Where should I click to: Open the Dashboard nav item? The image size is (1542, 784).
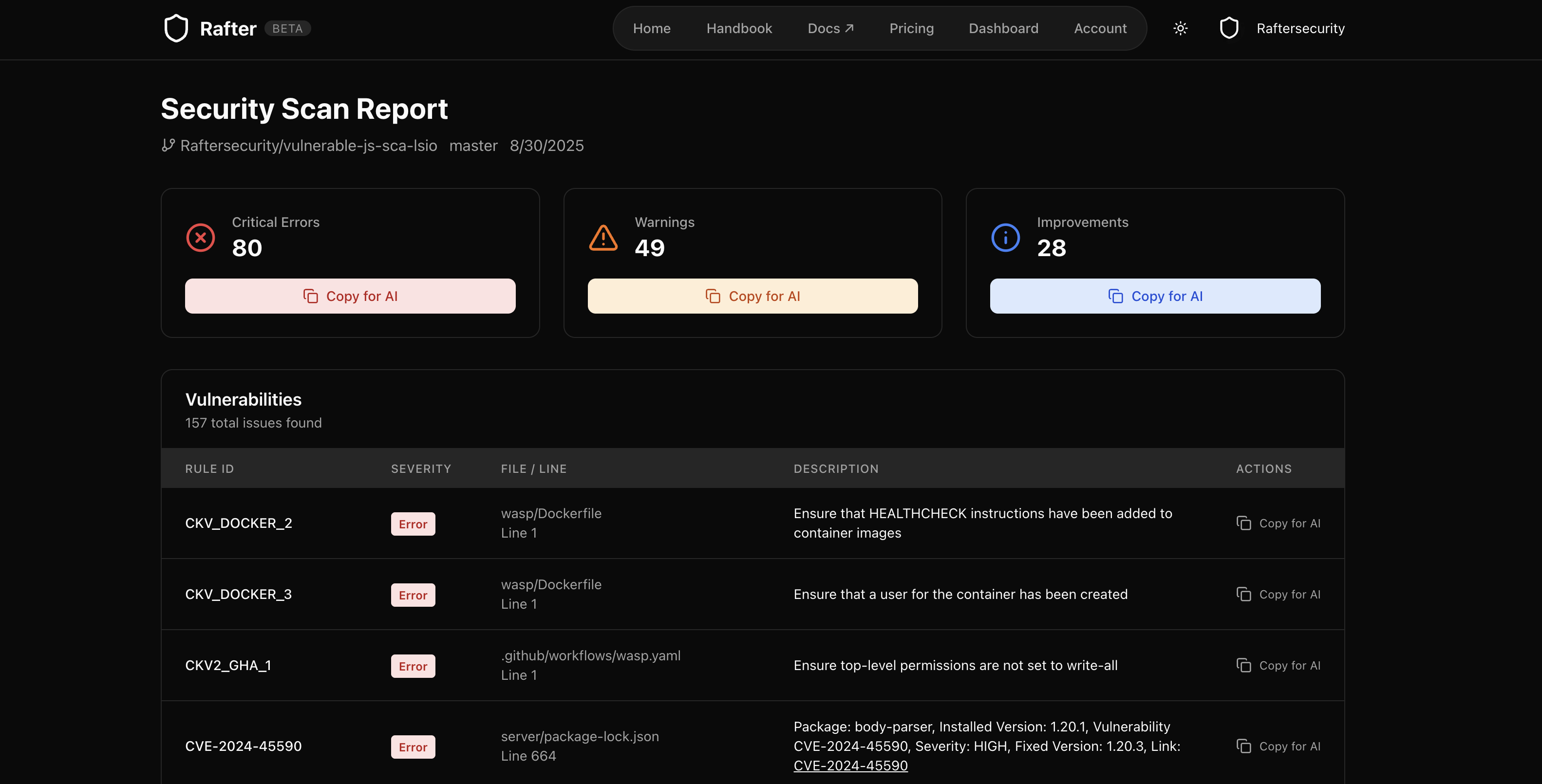1003,28
